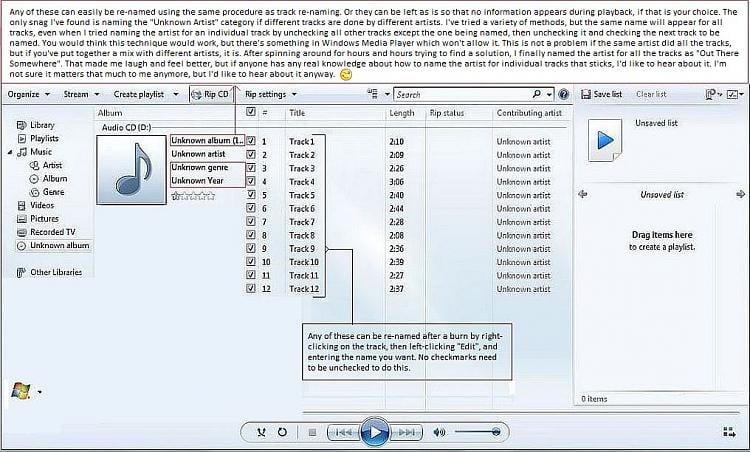Uncheck the Track 2 checkbox
The image size is (750, 452).
point(251,154)
